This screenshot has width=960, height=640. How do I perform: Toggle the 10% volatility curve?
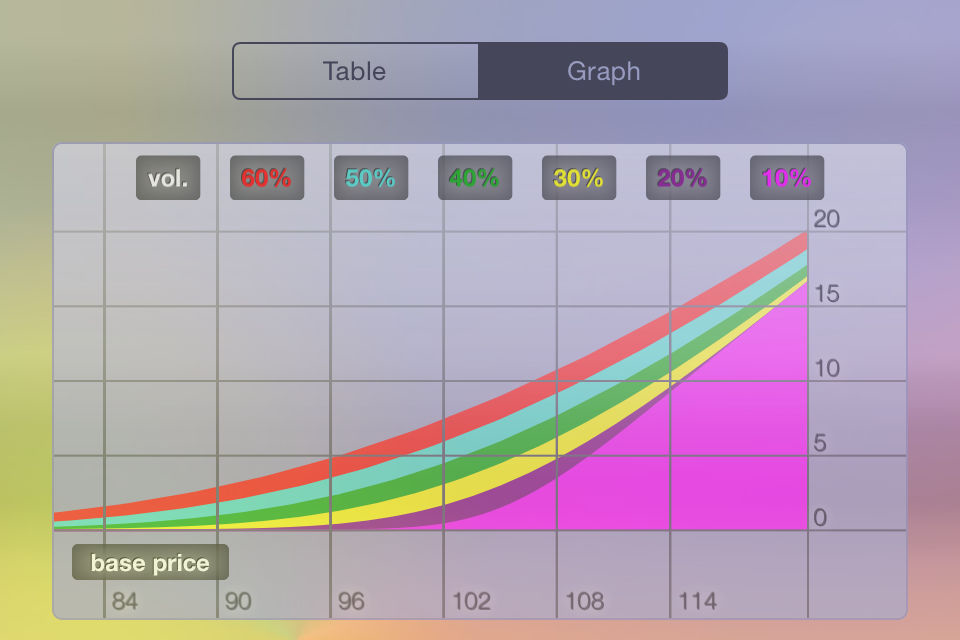pyautogui.click(x=787, y=178)
